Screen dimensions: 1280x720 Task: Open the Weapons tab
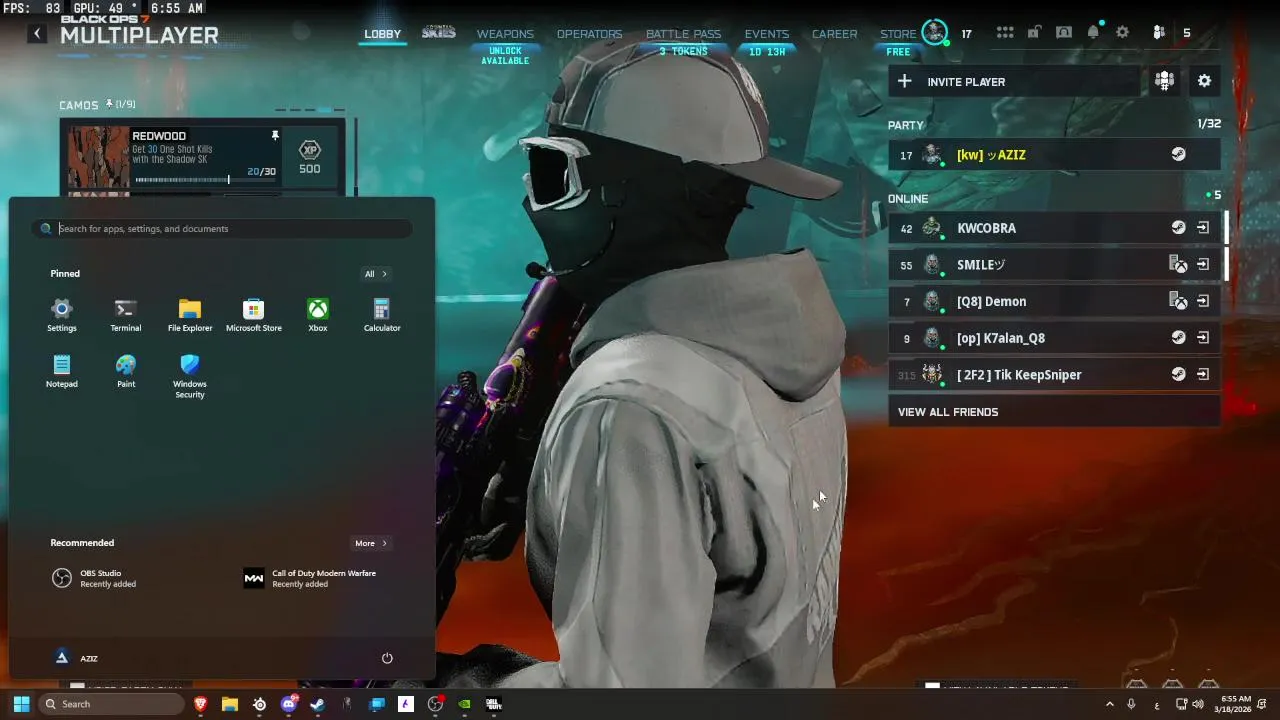pos(505,34)
